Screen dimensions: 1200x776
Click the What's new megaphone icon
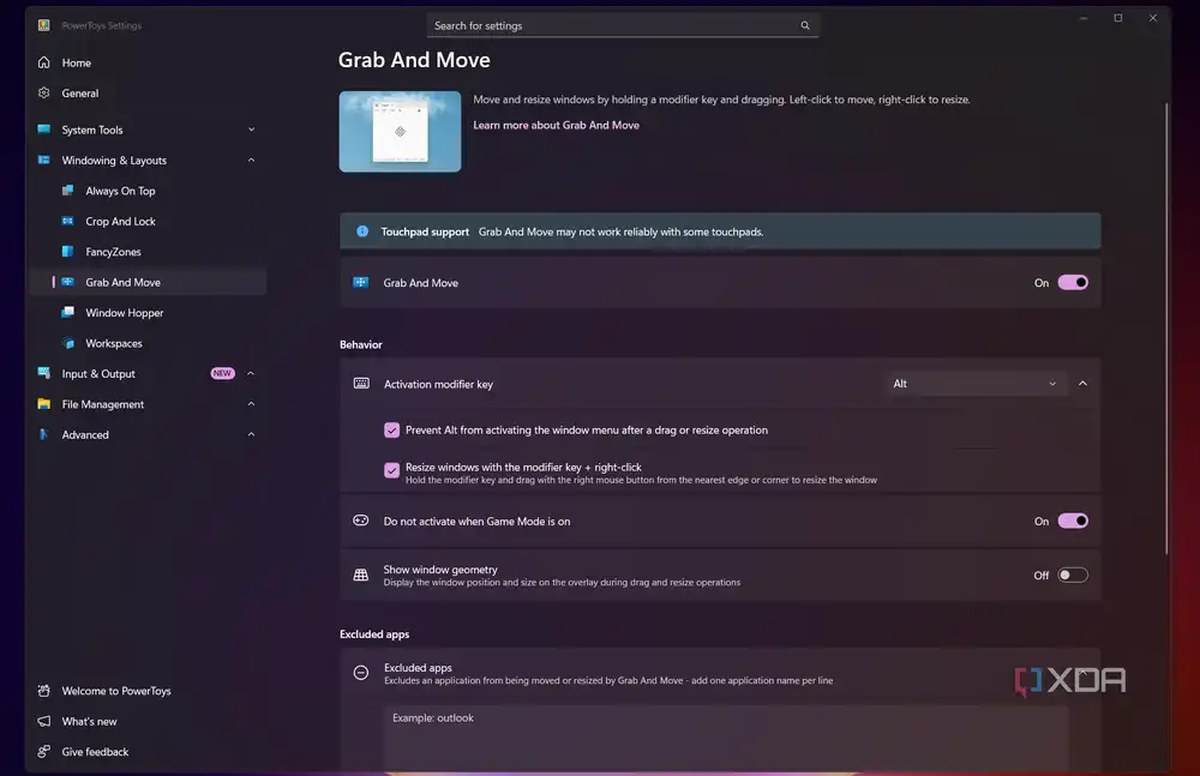click(44, 721)
